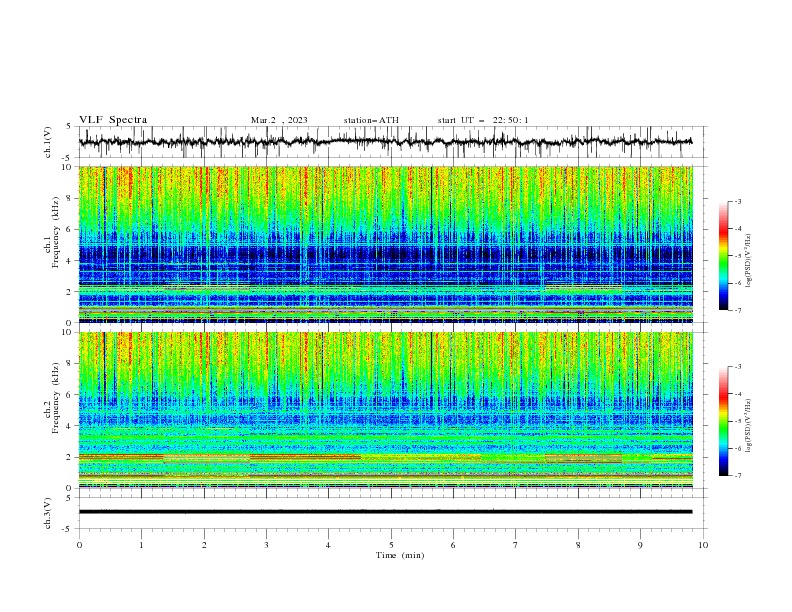Viewport: 792px width, 612px height.
Task: Click the lower PSD color scale bar
Action: click(x=724, y=421)
